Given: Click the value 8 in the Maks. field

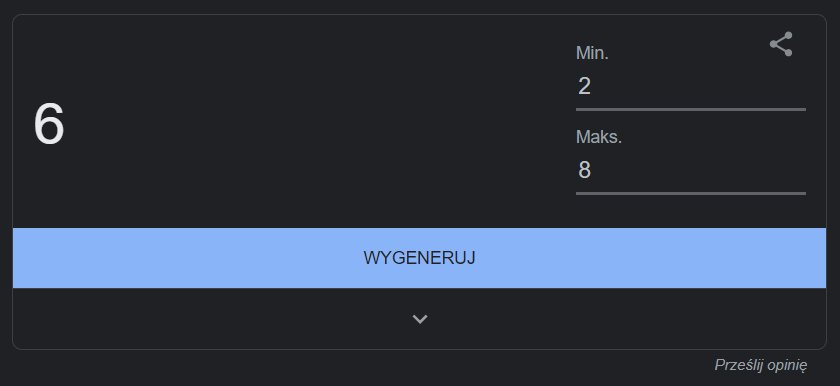Looking at the screenshot, I should click(x=584, y=170).
